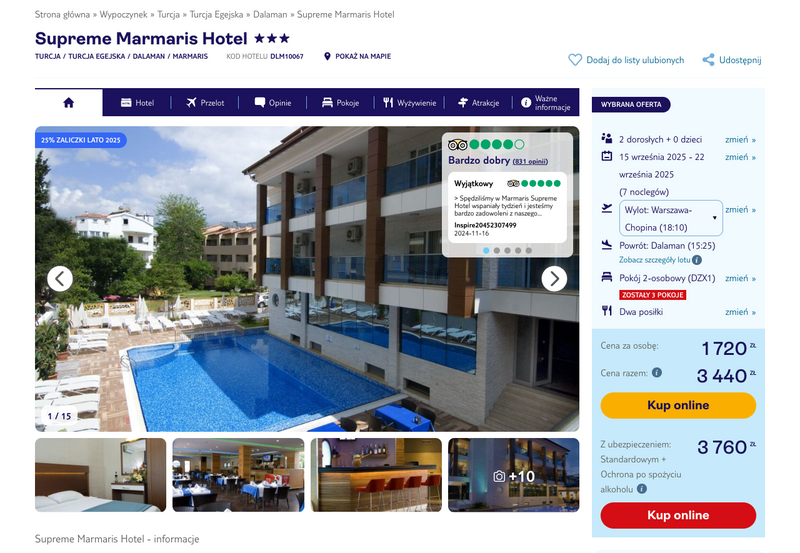
Task: Click the info icon next to Zobacz szczegóły lotu
Action: click(x=697, y=260)
